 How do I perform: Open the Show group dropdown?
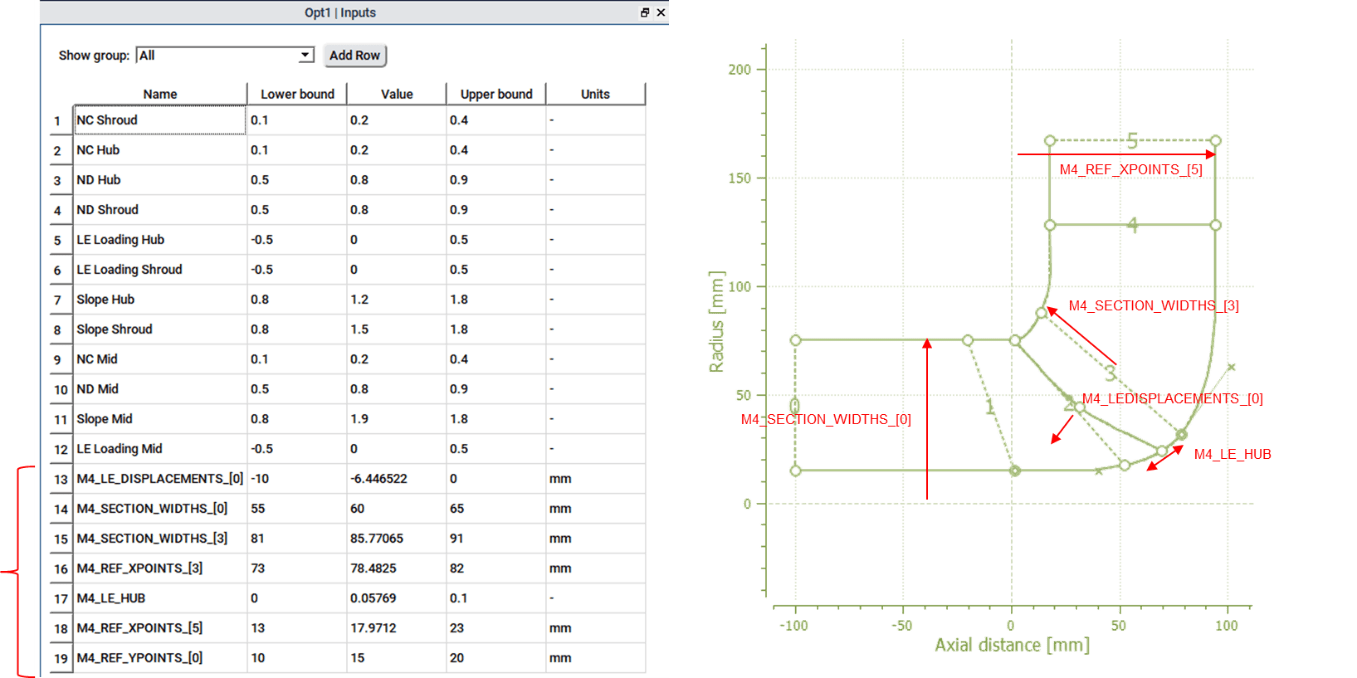pyautogui.click(x=225, y=55)
